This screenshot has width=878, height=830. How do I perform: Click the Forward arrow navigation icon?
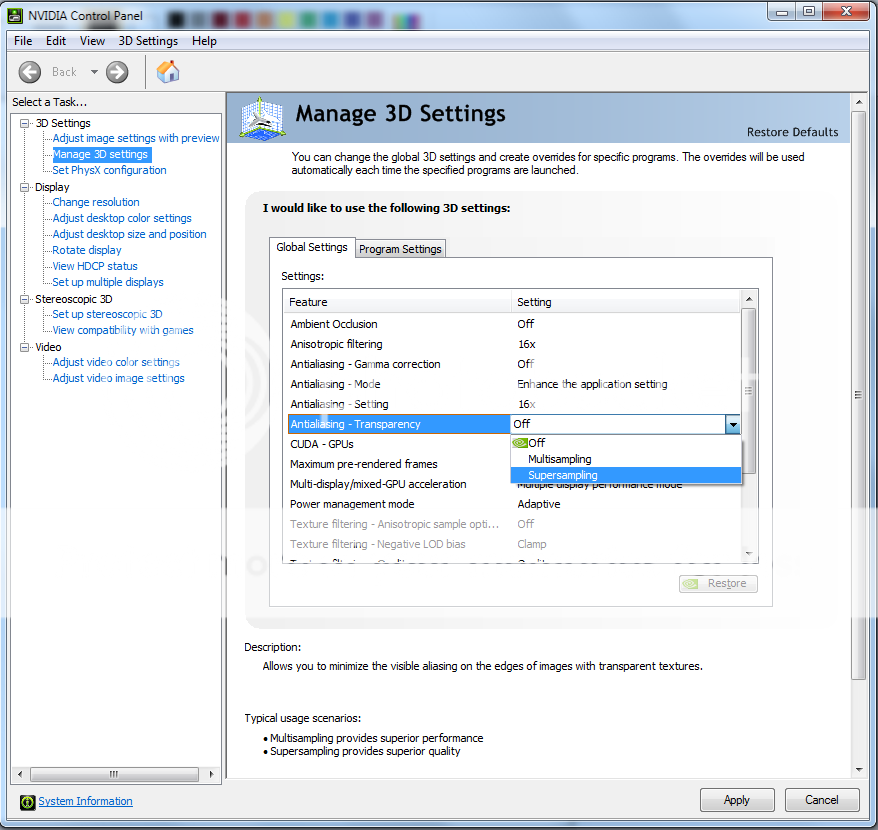(x=117, y=72)
